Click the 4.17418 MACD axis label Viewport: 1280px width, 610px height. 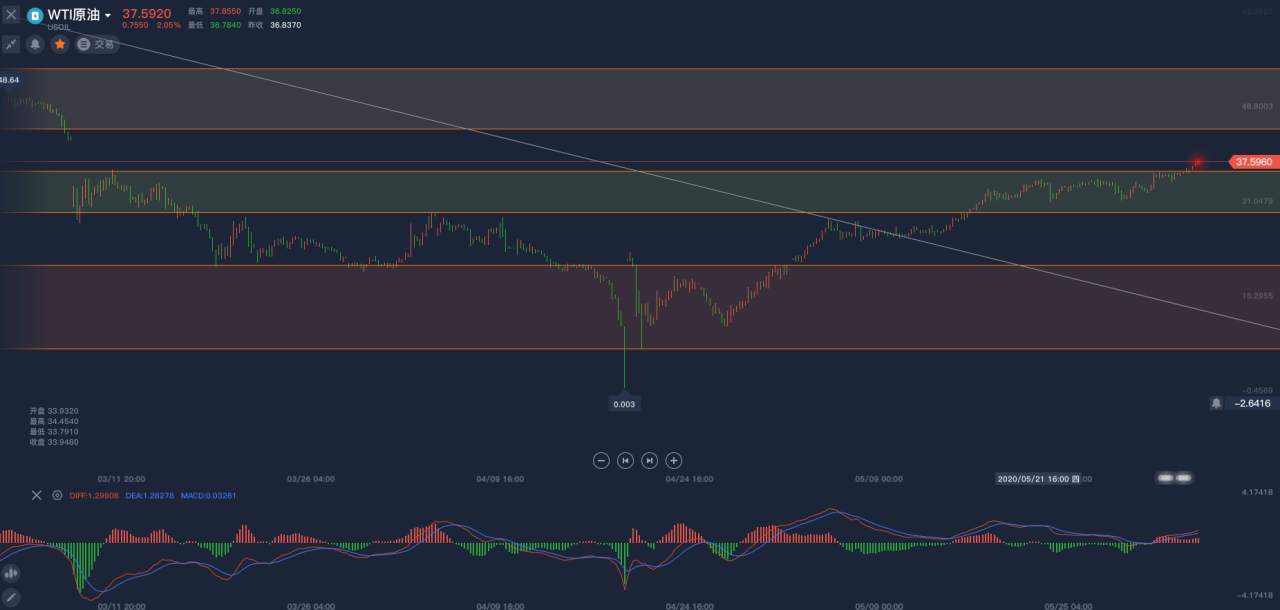[x=1255, y=492]
